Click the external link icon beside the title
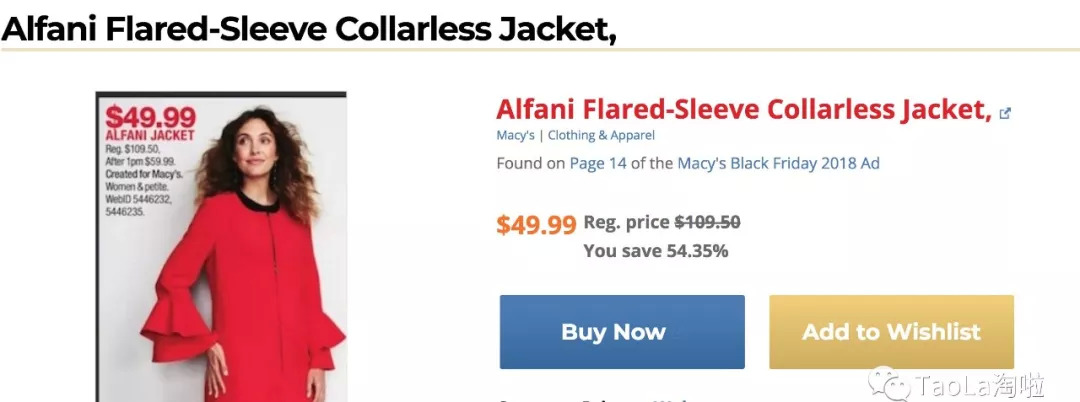This screenshot has width=1080, height=402. point(1005,114)
